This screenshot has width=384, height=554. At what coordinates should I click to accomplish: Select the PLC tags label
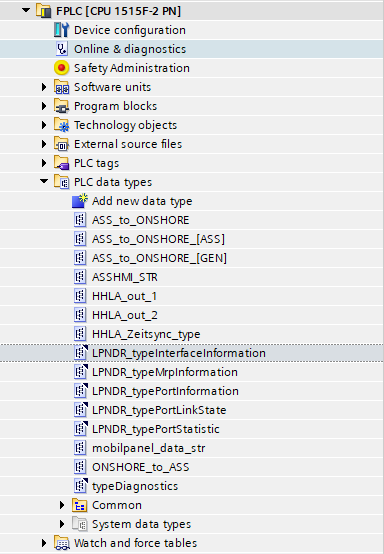point(96,163)
